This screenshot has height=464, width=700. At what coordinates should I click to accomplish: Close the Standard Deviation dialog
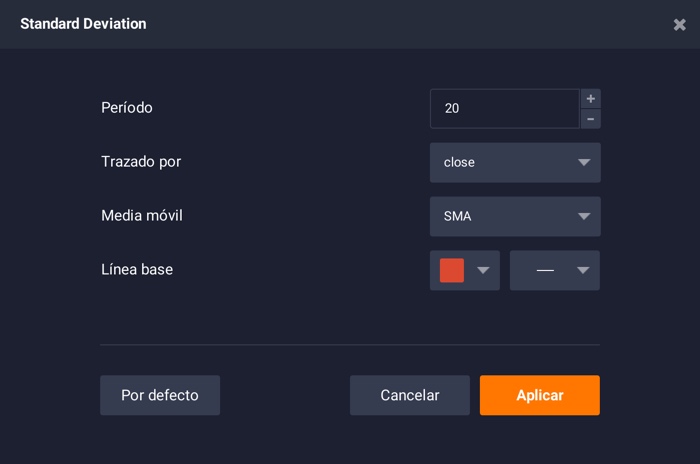tap(679, 24)
